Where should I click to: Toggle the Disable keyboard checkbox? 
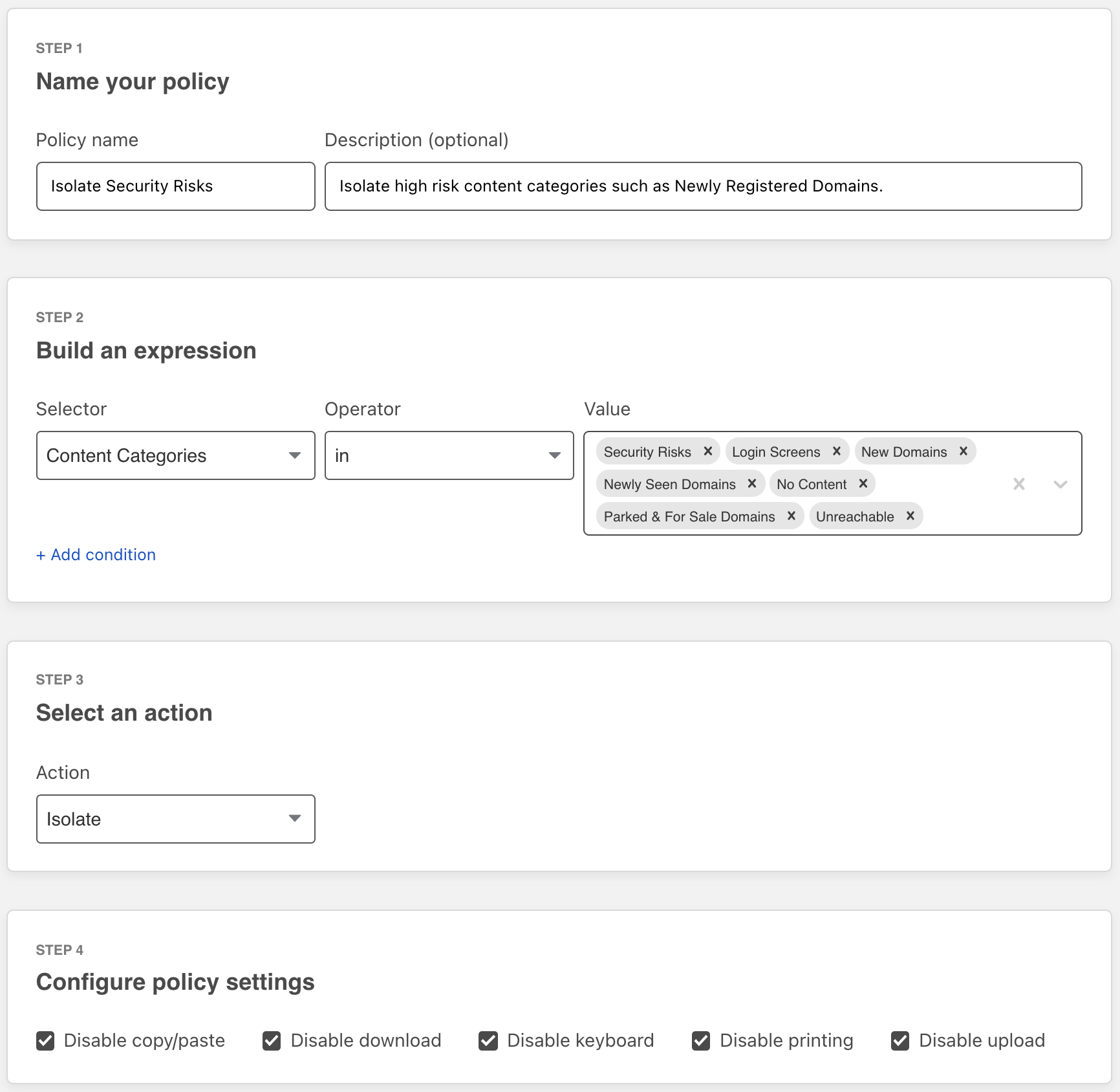(x=488, y=1041)
